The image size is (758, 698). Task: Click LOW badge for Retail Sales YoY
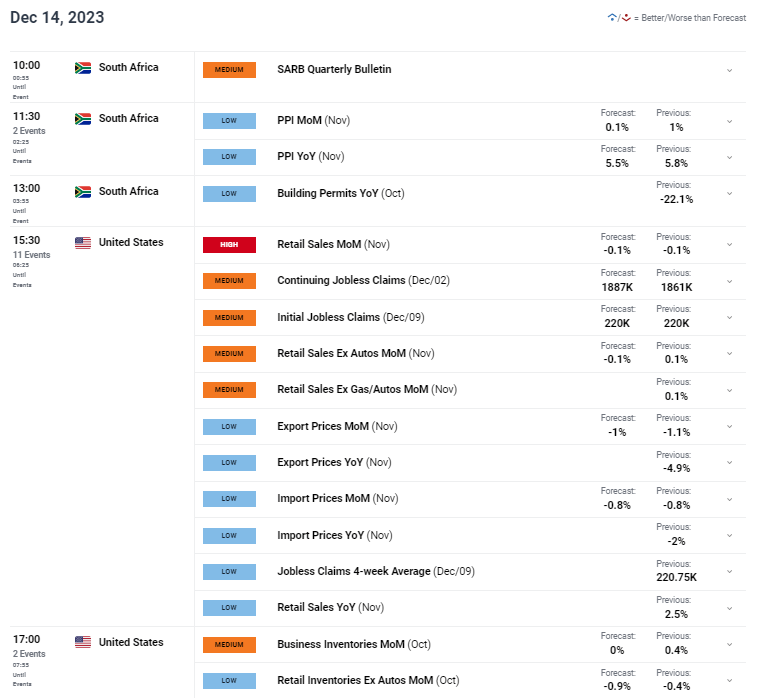[229, 608]
